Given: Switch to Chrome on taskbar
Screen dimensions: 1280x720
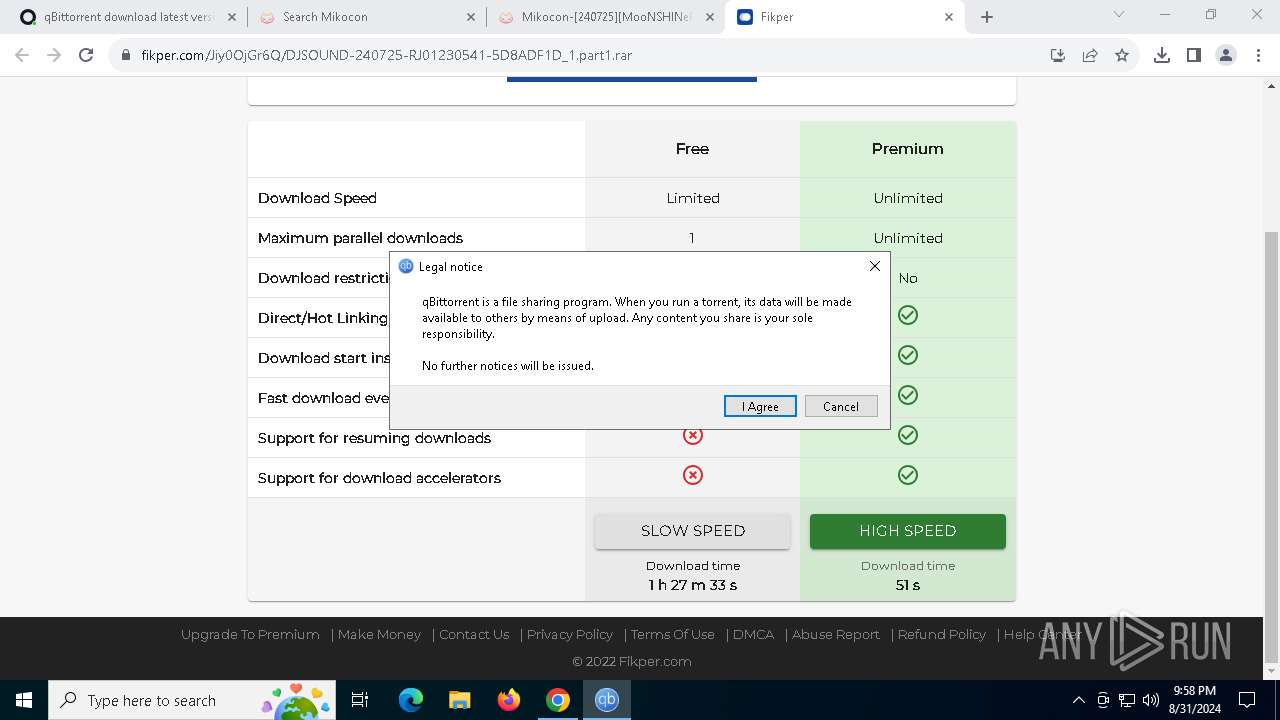Looking at the screenshot, I should pos(558,700).
